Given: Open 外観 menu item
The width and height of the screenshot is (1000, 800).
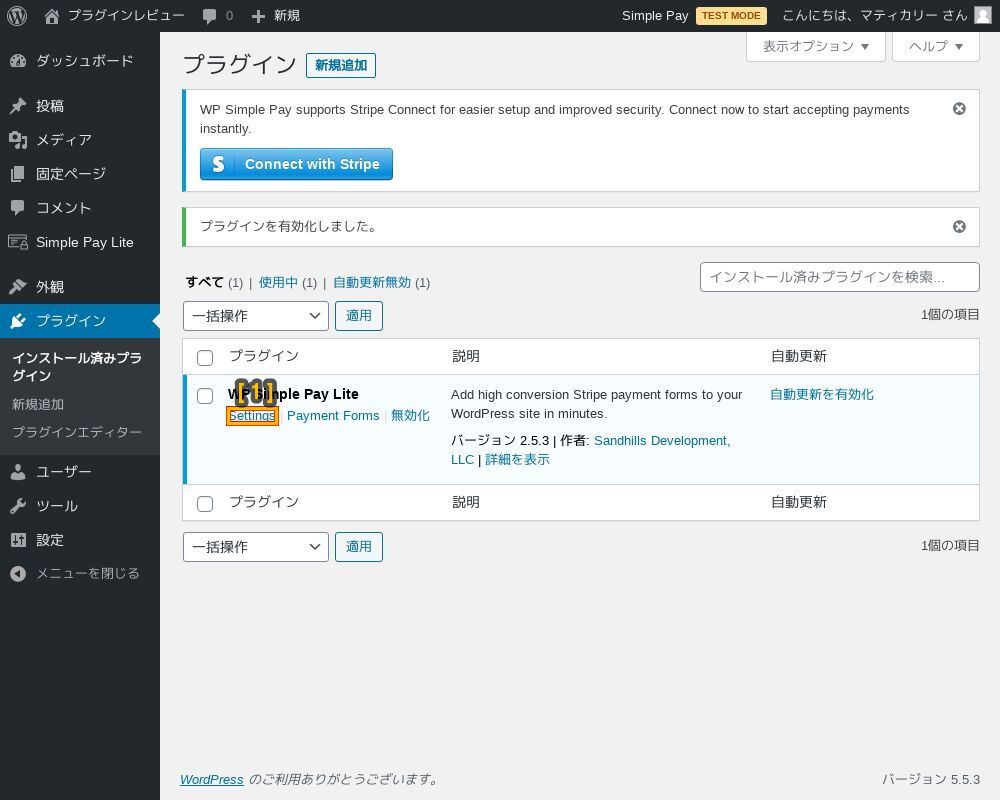Looking at the screenshot, I should (x=80, y=286).
